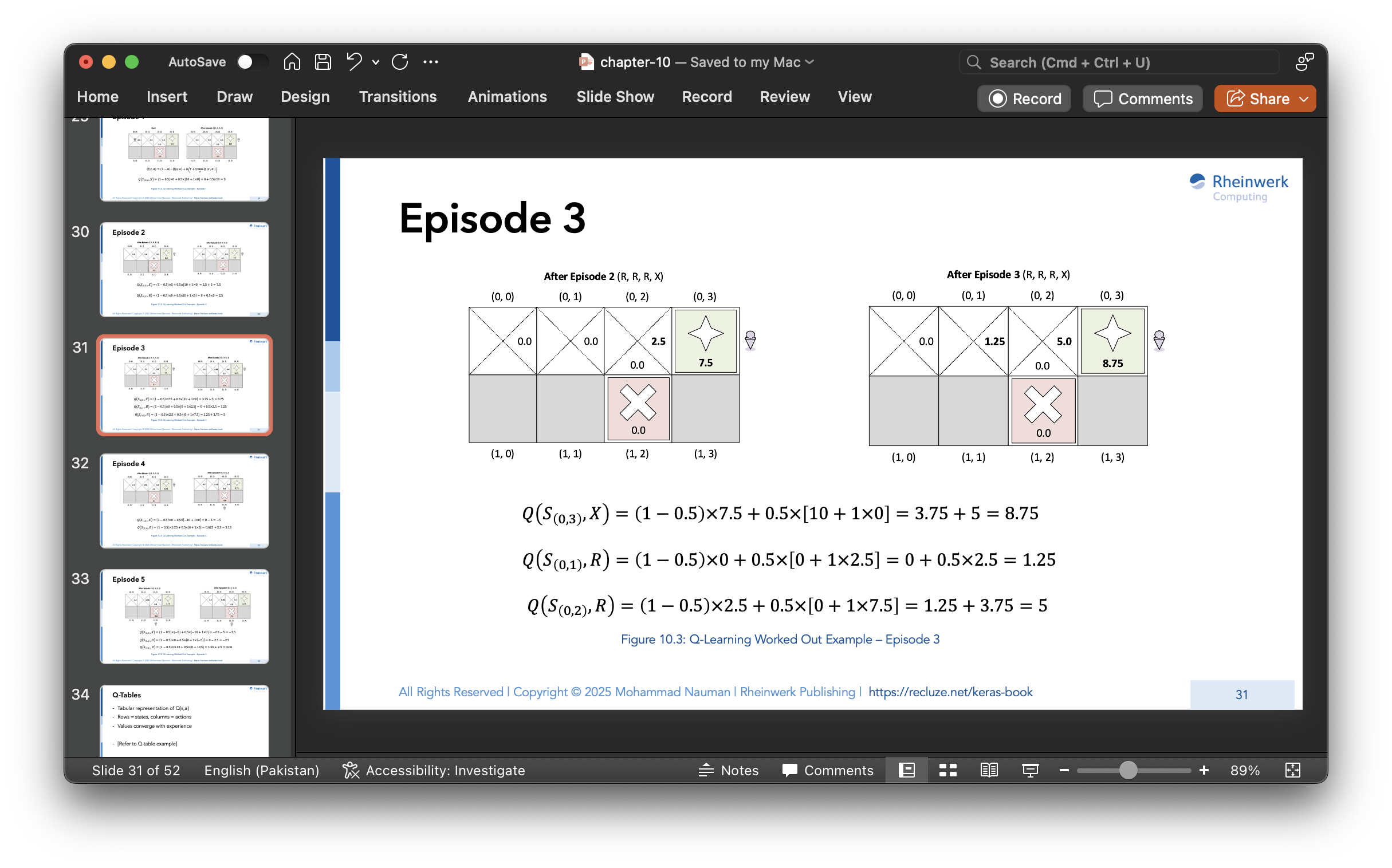This screenshot has width=1392, height=868.
Task: Open more toolbar commands via the ellipsis icon
Action: click(431, 61)
